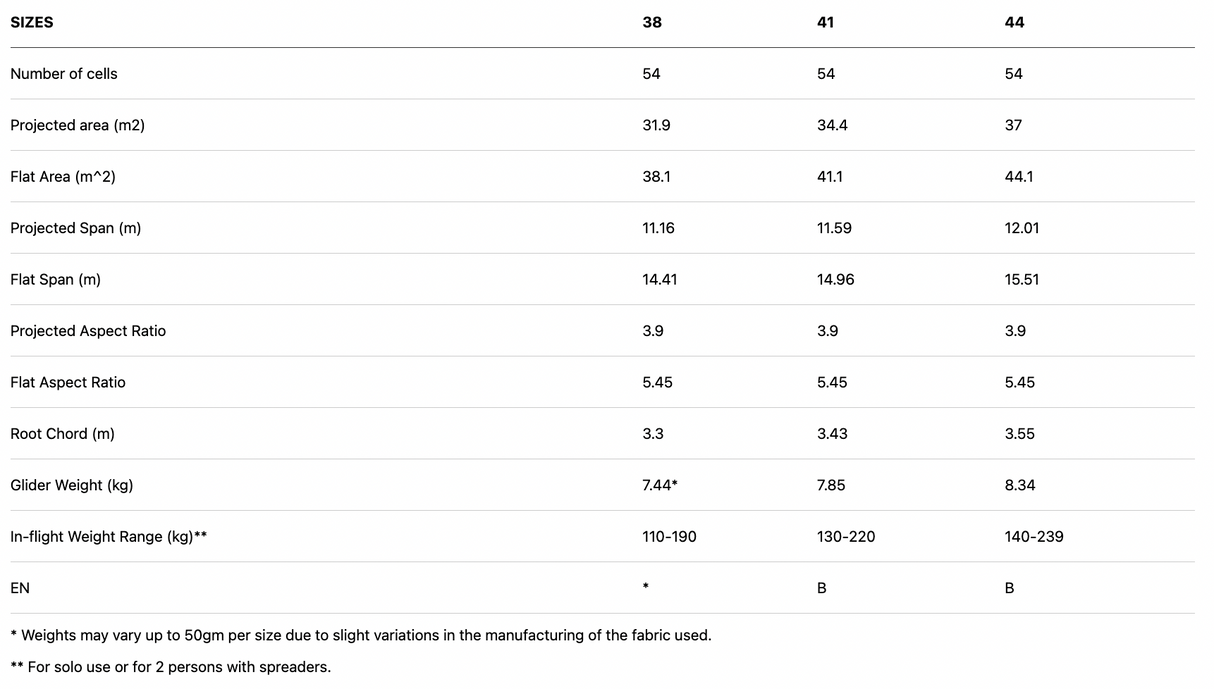Click the Glider Weight value 8.34
The width and height of the screenshot is (1214, 689).
click(x=1020, y=486)
